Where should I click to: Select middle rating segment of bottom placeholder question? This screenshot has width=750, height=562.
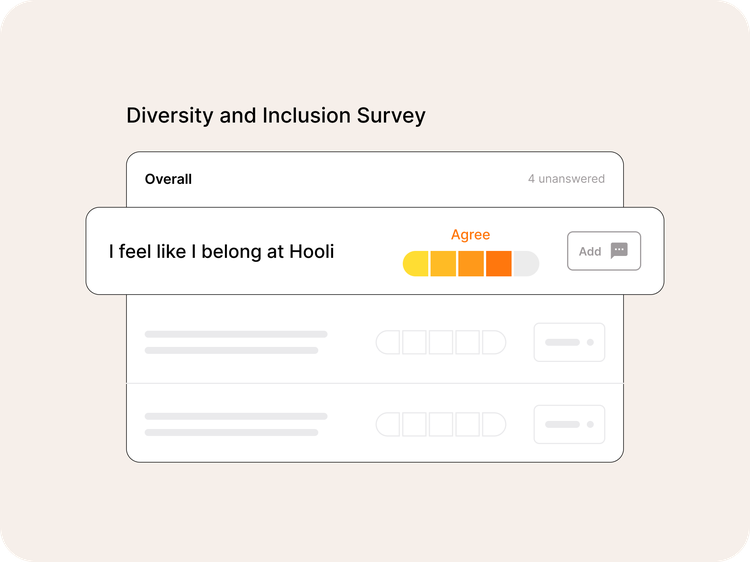(441, 425)
